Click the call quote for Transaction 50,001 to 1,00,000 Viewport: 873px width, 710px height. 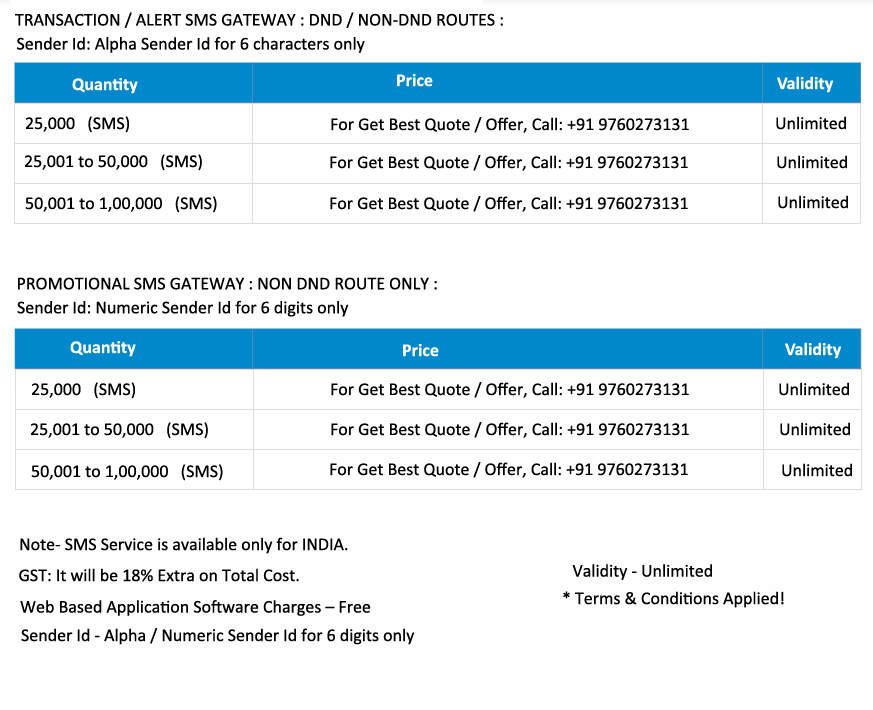509,203
